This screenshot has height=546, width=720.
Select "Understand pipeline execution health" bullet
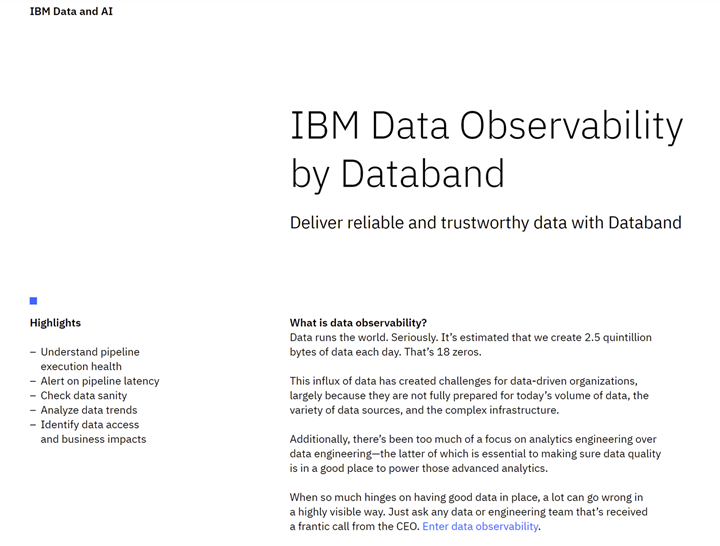tap(90, 359)
